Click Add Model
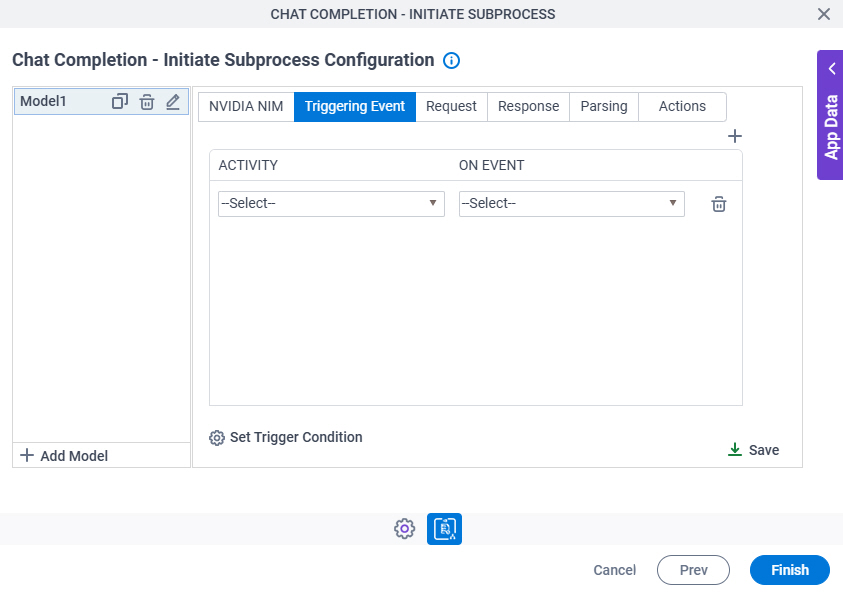 (64, 456)
